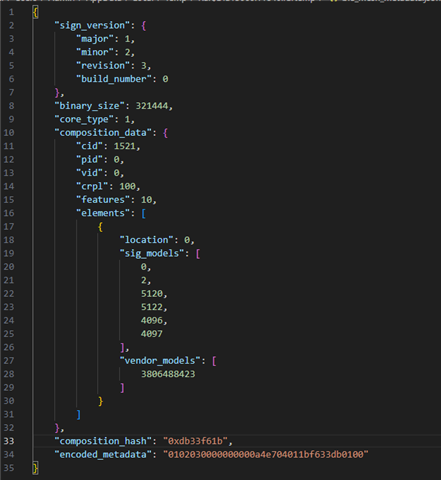Click line number 33 in the gutter
The width and height of the screenshot is (441, 480).
pos(9,441)
